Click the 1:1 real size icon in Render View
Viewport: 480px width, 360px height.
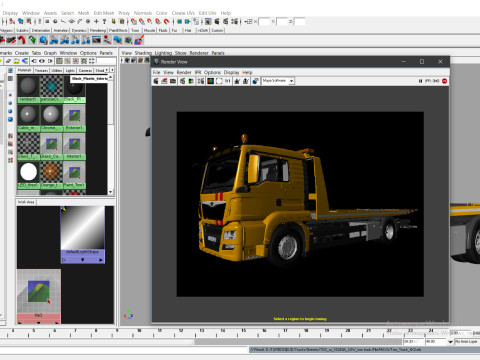pos(228,81)
